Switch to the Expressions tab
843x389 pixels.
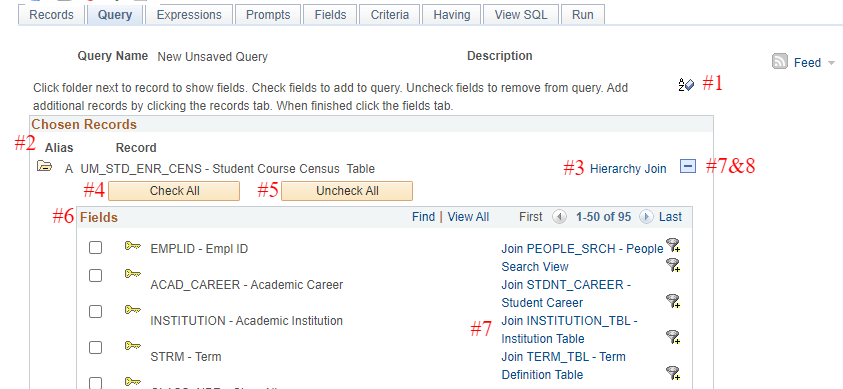[189, 15]
